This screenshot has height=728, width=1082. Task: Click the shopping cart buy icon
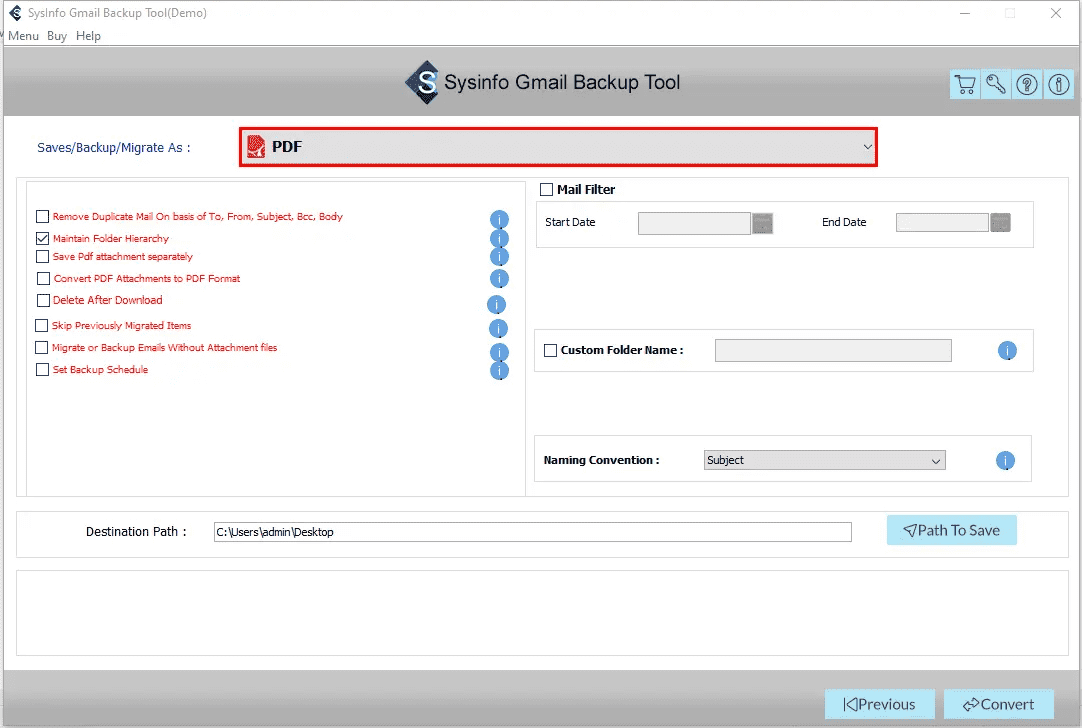(x=965, y=84)
